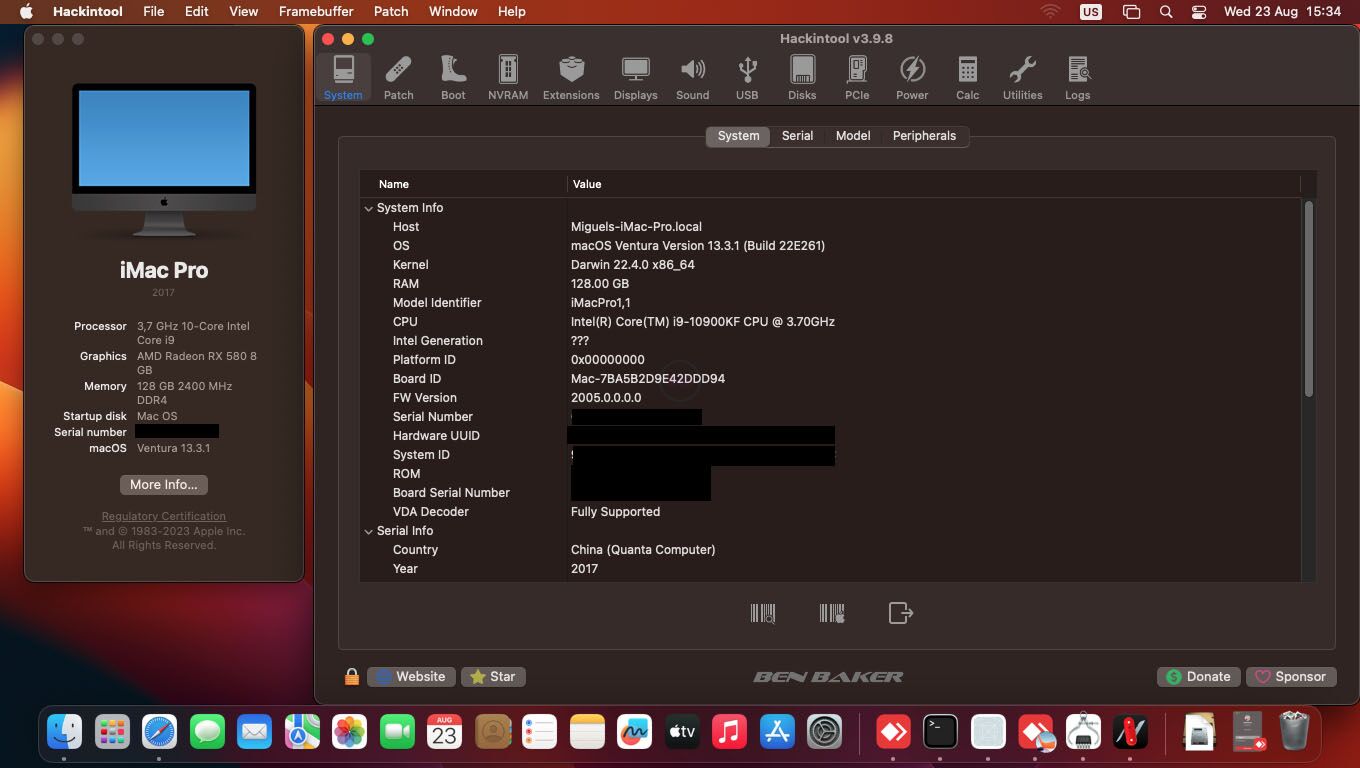
Task: Open the Logs toolbar section
Action: point(1077,78)
